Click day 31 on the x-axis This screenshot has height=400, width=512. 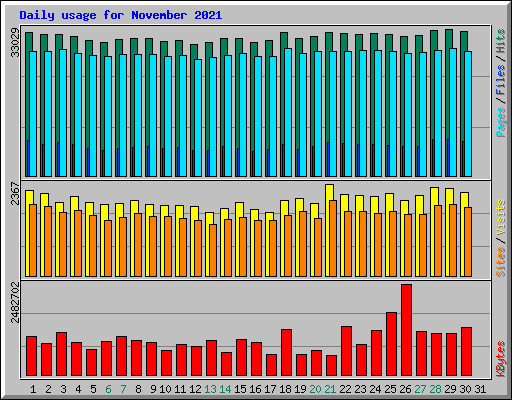480,389
